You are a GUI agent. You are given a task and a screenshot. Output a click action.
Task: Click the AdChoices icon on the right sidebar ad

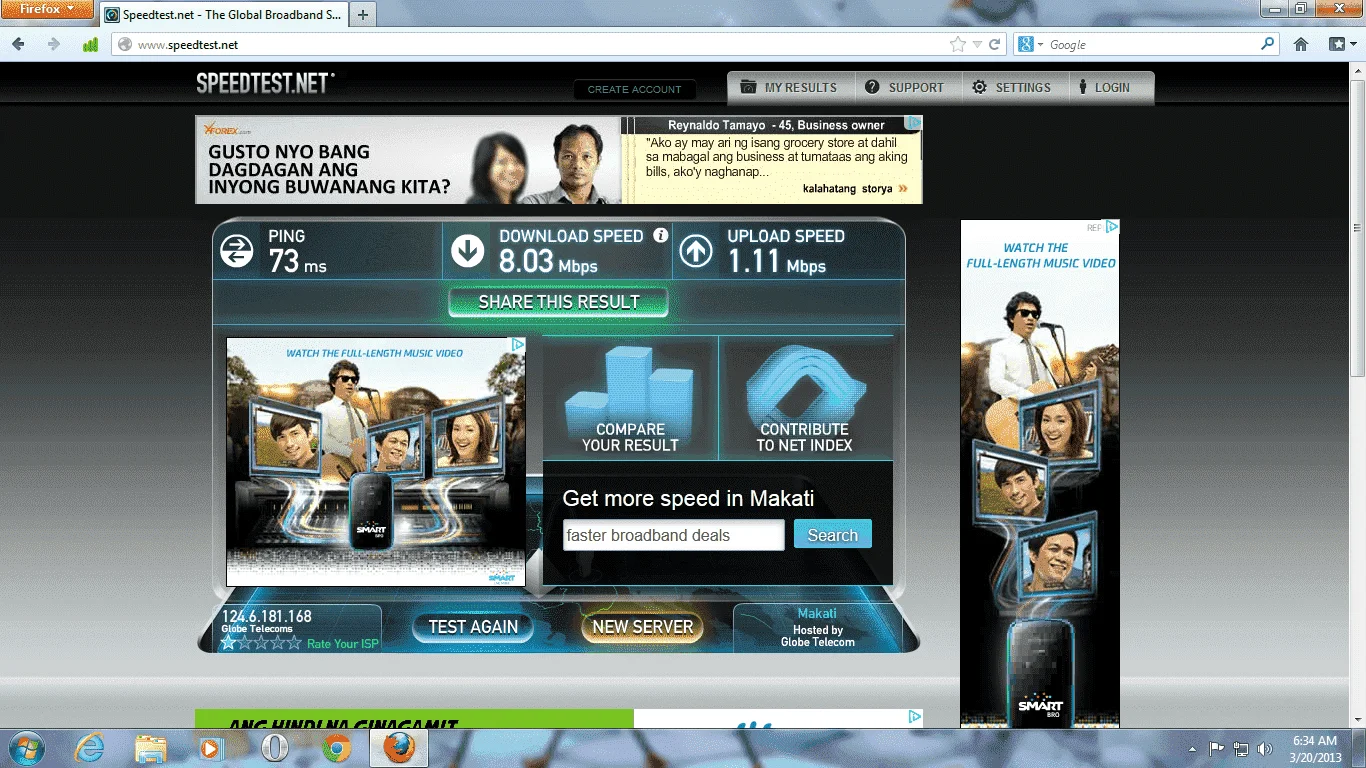(x=1111, y=227)
